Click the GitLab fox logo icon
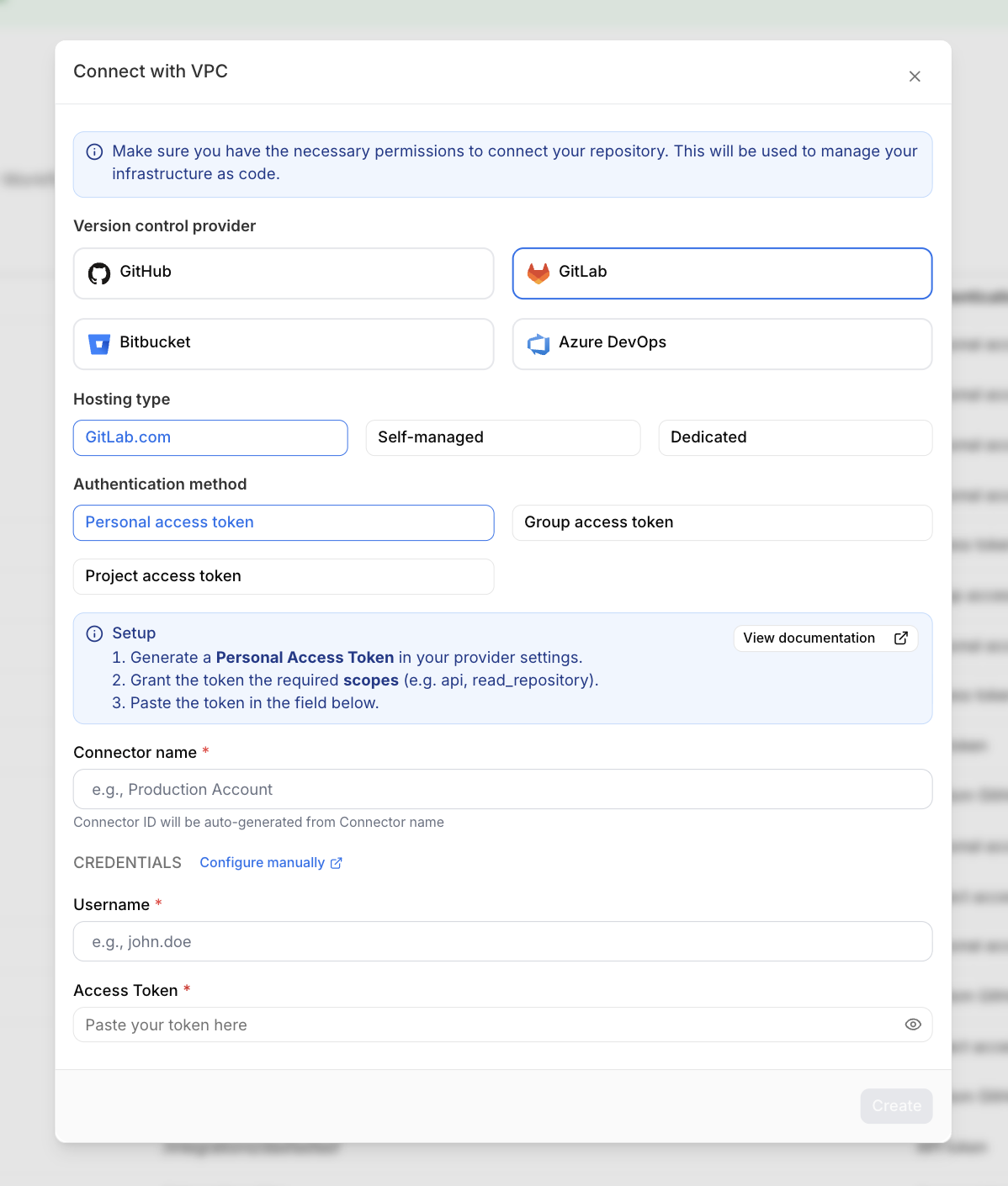This screenshot has width=1008, height=1186. point(538,273)
